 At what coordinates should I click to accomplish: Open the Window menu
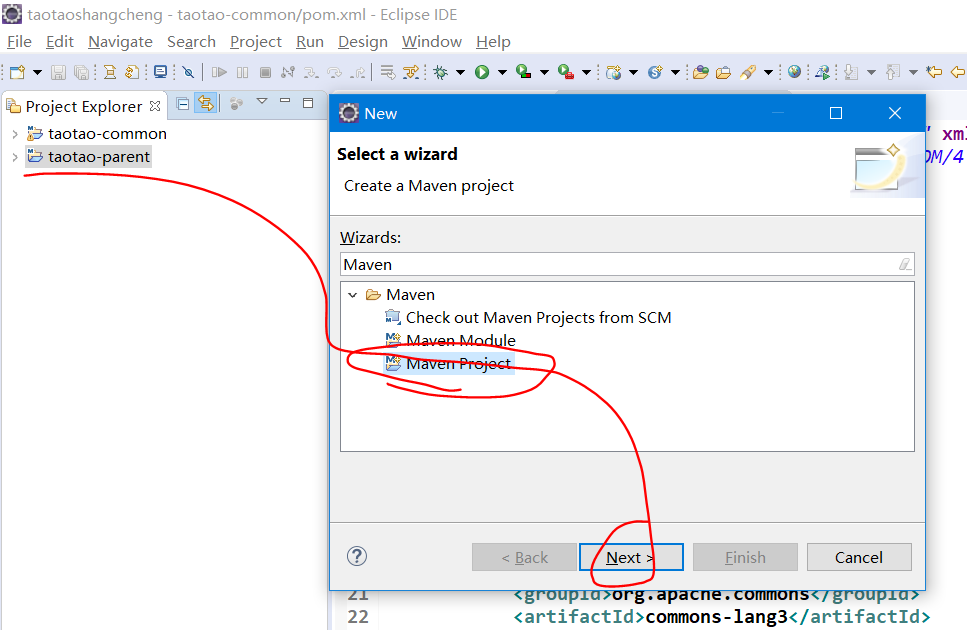click(432, 42)
